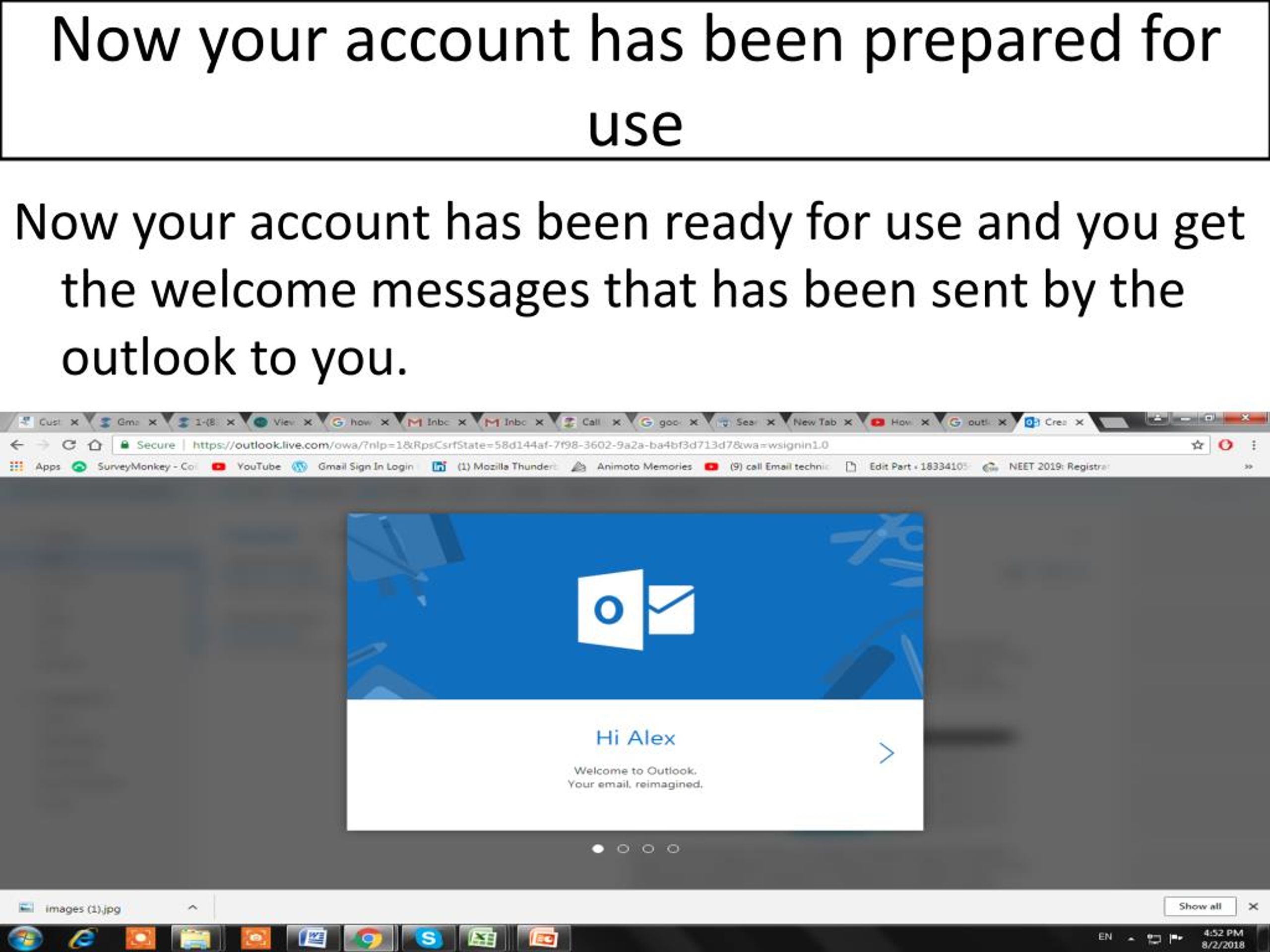1270x952 pixels.
Task: Close the 'New Tab' browser tab
Action: (847, 422)
